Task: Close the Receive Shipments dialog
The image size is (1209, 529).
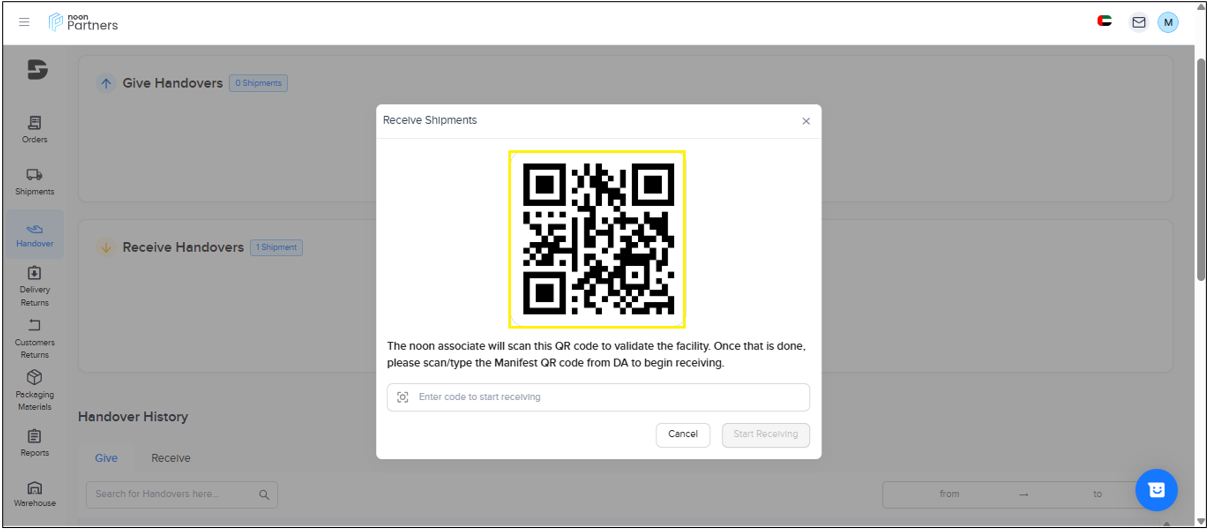Action: pyautogui.click(x=806, y=121)
